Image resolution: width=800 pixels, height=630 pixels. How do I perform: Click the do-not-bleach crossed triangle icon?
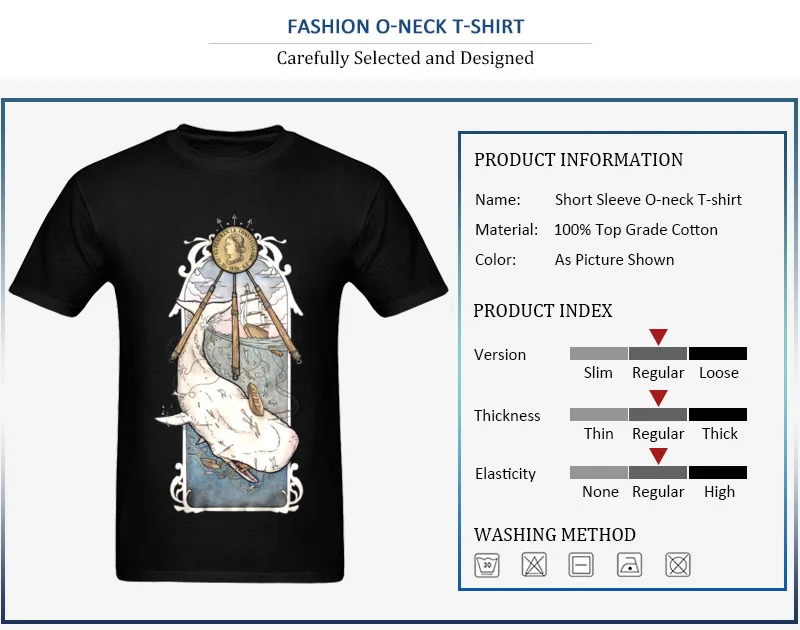tap(534, 565)
